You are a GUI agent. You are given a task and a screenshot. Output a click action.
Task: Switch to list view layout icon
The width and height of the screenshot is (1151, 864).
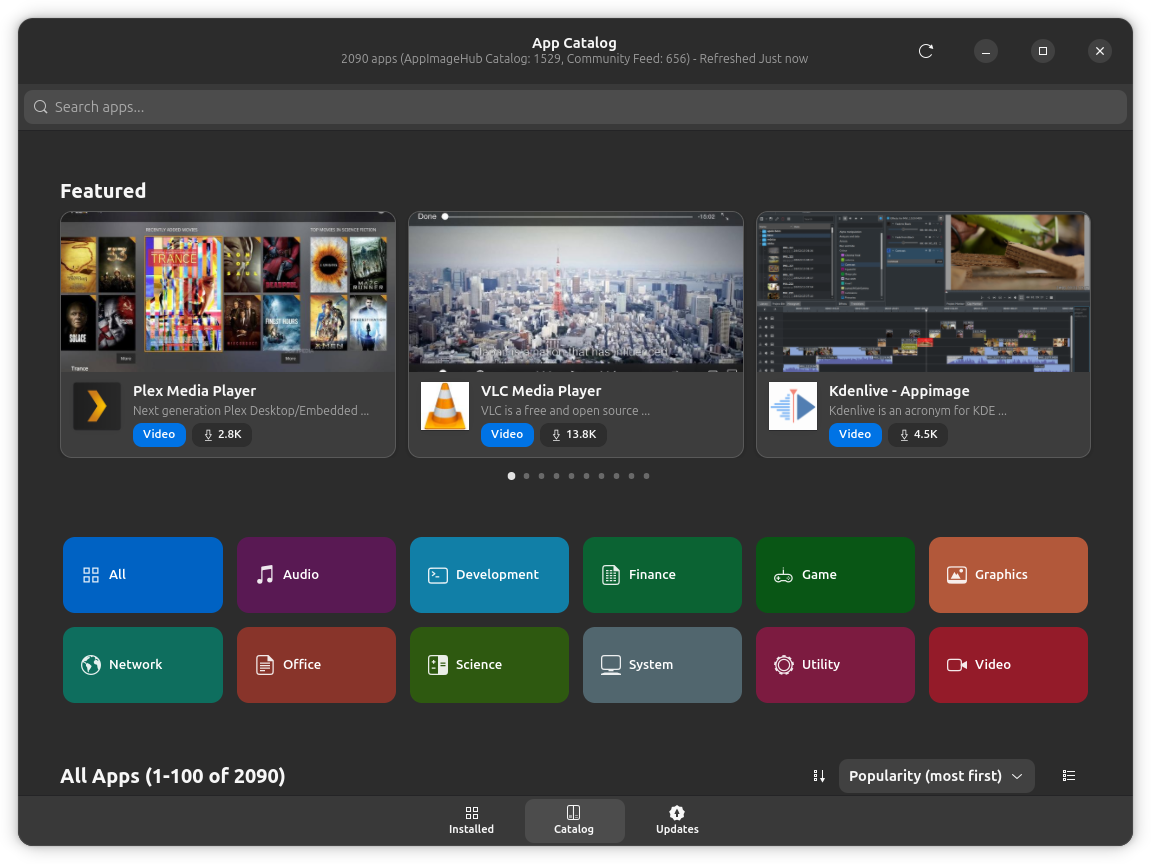1069,776
